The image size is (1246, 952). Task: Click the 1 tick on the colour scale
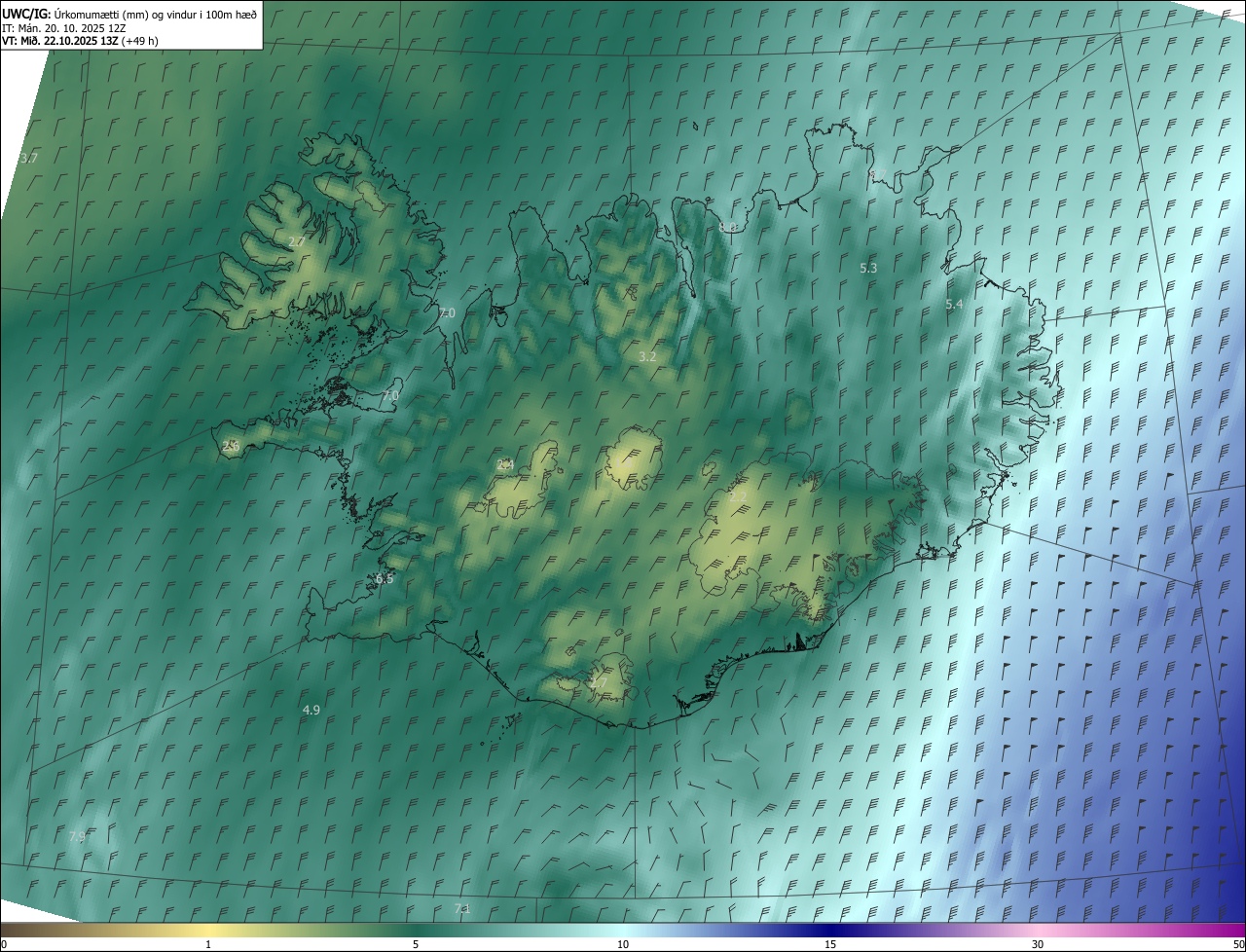click(x=208, y=944)
